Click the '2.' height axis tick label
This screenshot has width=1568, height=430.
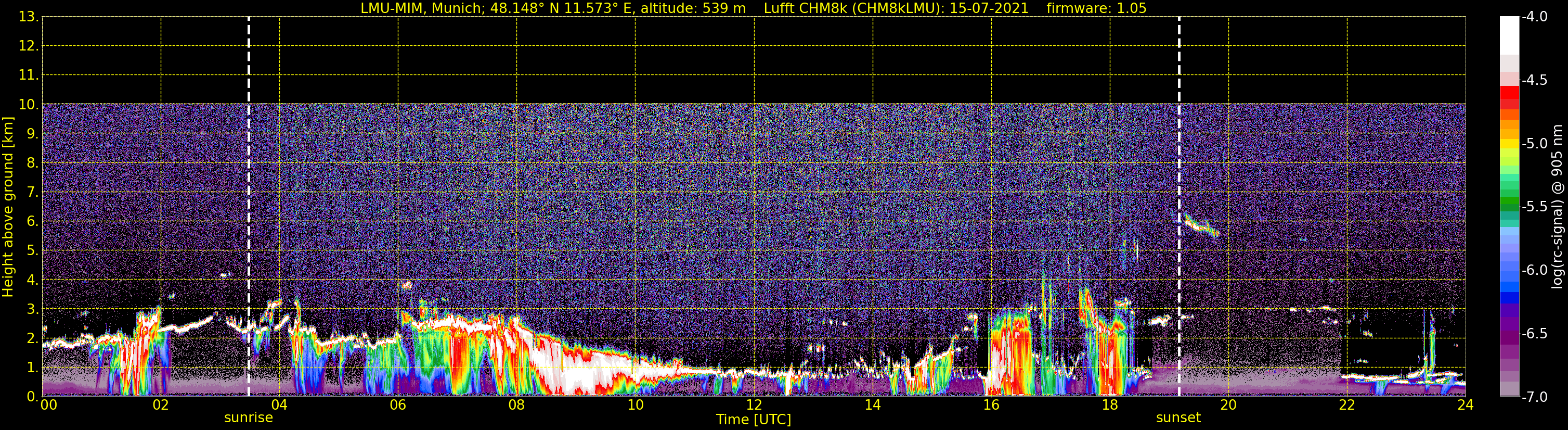click(32, 339)
